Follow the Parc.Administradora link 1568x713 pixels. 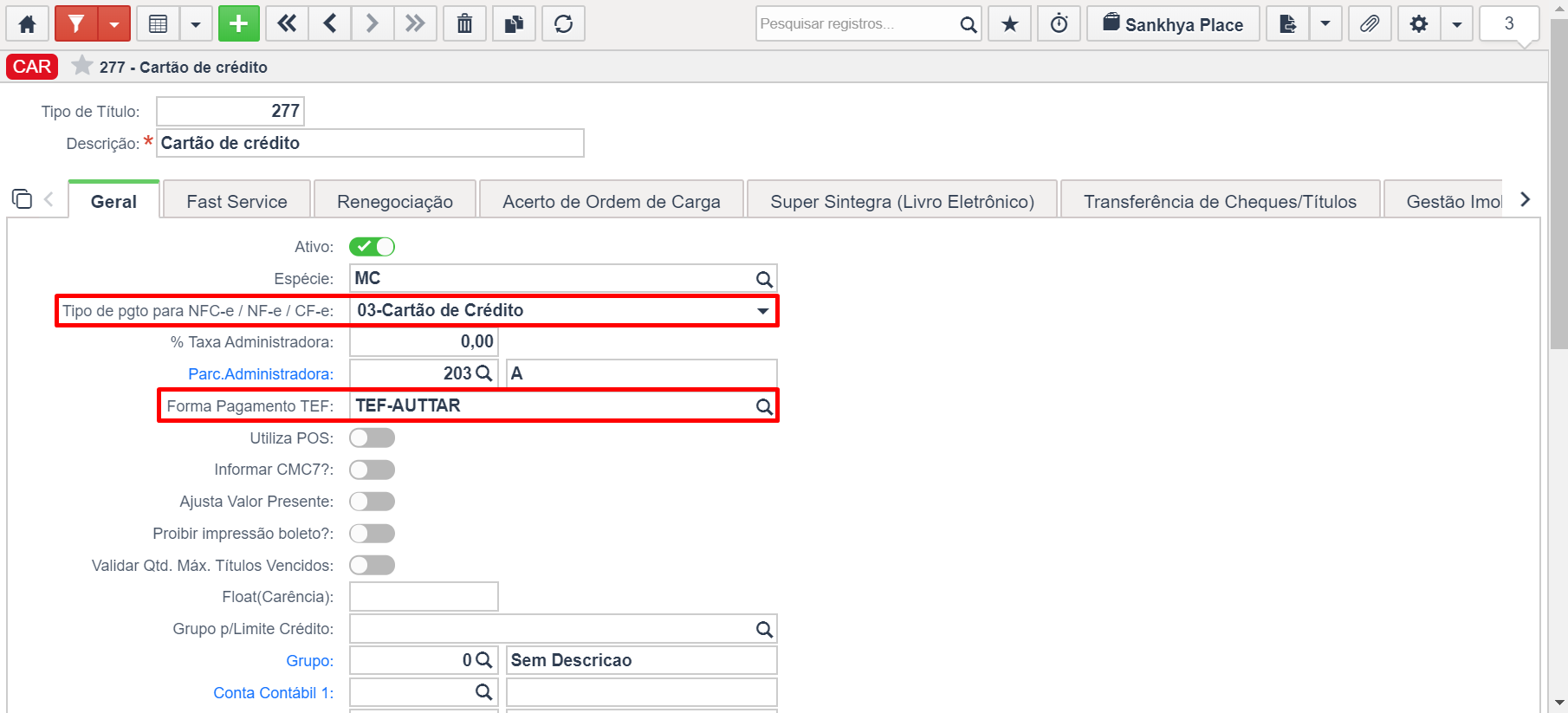click(261, 374)
